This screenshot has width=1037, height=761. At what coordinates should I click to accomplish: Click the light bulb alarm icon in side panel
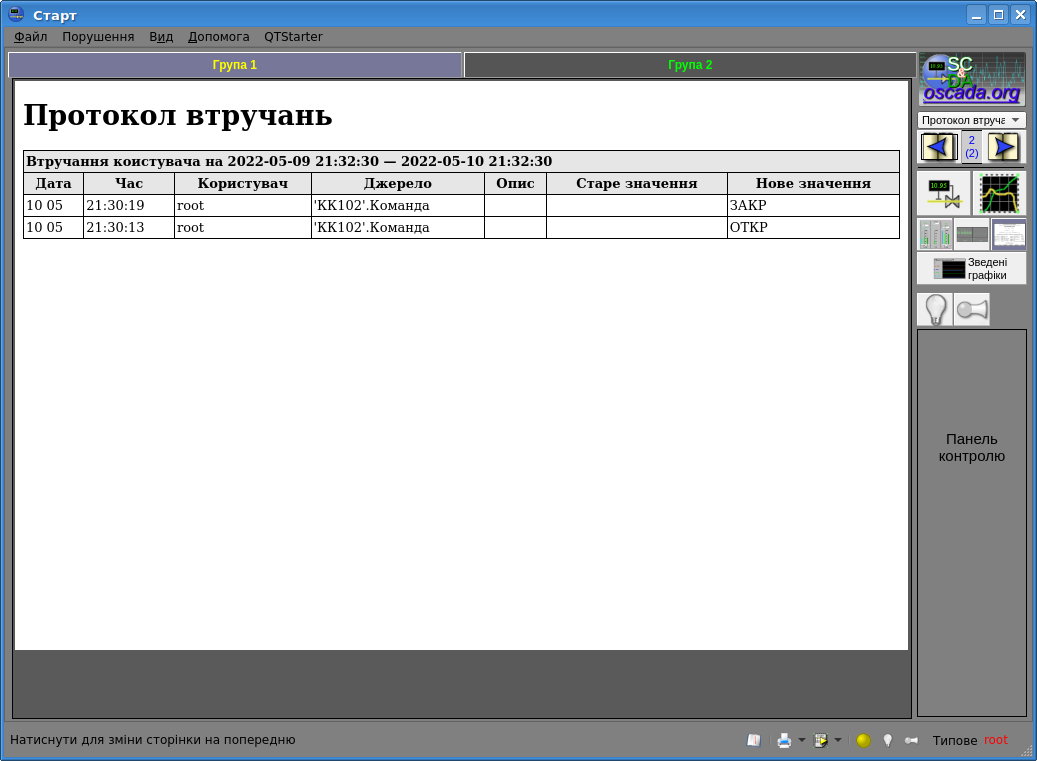pos(935,310)
